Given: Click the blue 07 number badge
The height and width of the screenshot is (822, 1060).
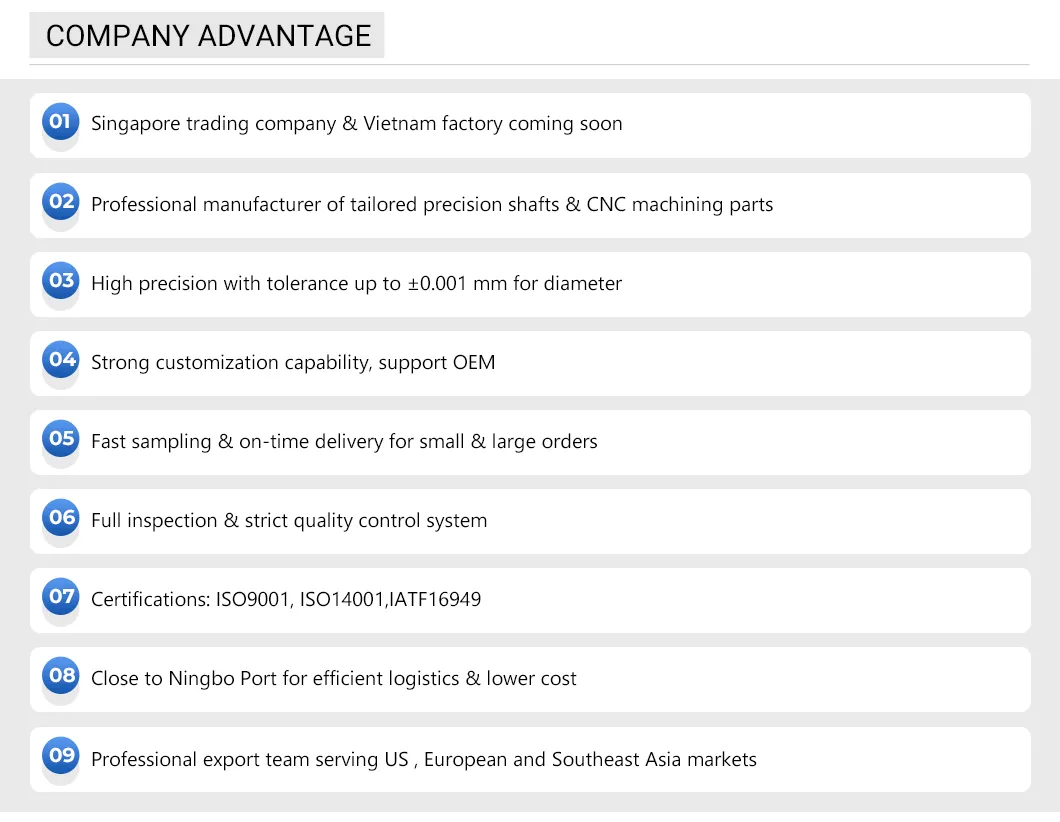Looking at the screenshot, I should point(61,597).
